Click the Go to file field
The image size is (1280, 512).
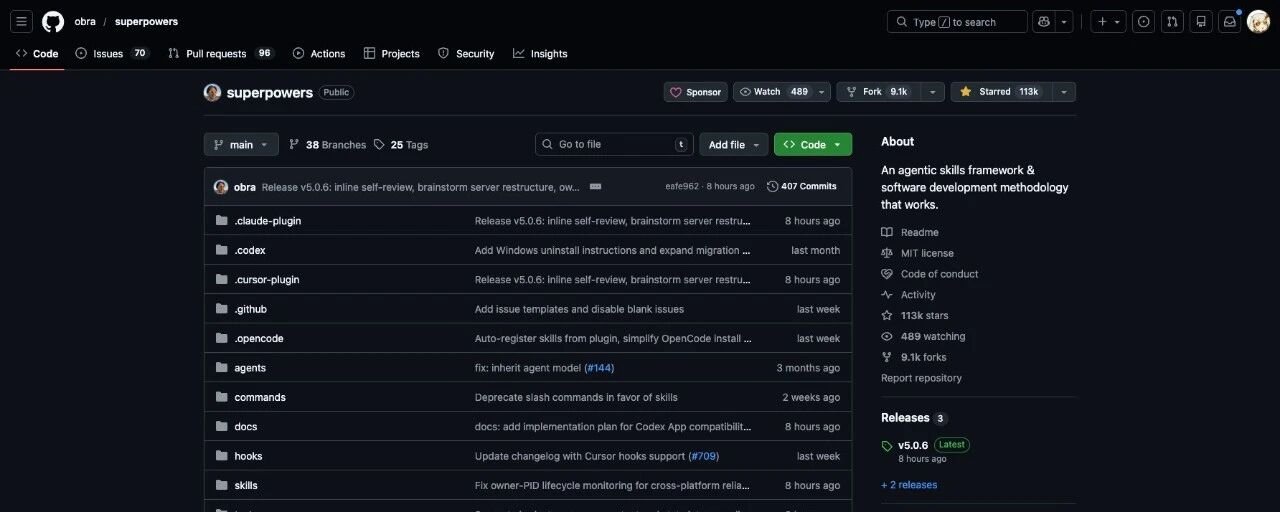click(614, 144)
